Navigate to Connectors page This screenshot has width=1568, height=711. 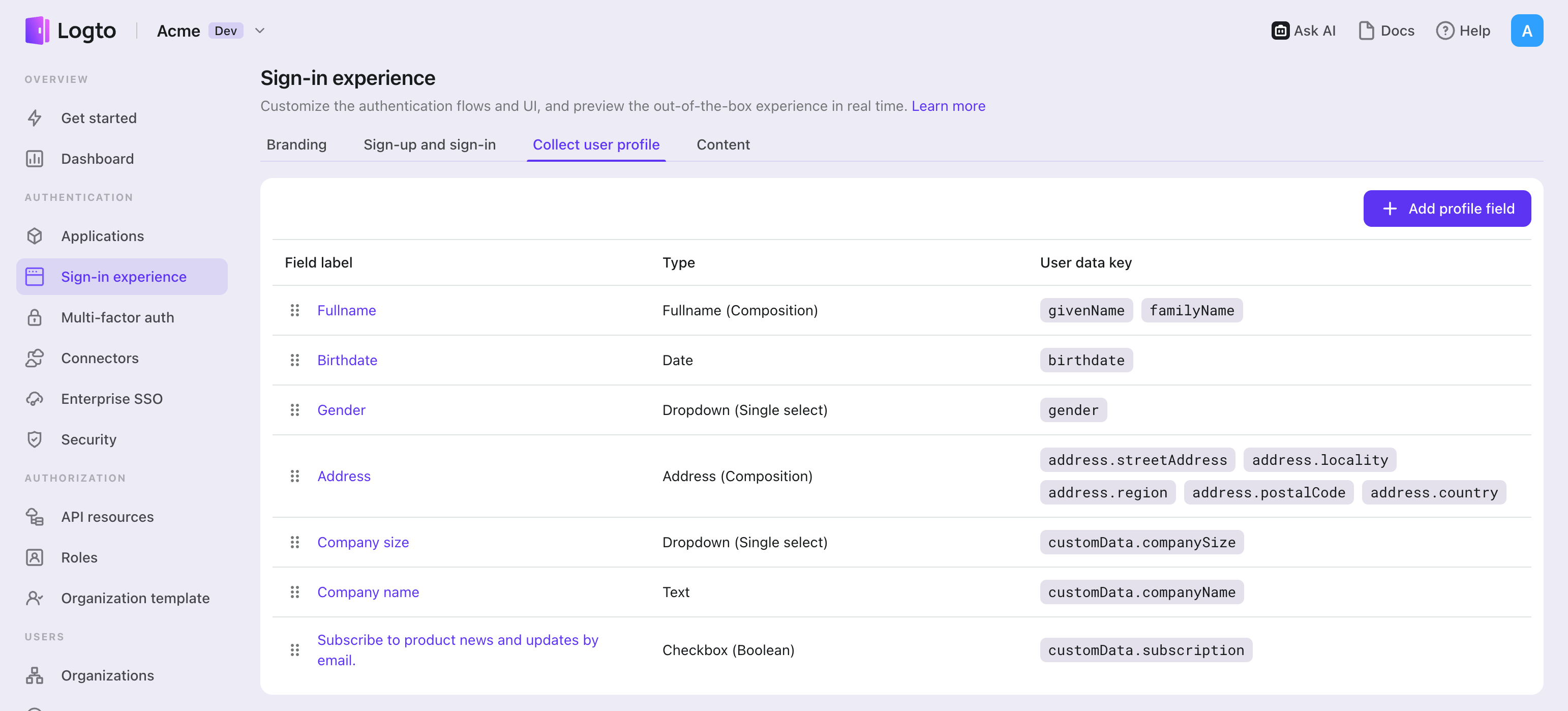100,359
